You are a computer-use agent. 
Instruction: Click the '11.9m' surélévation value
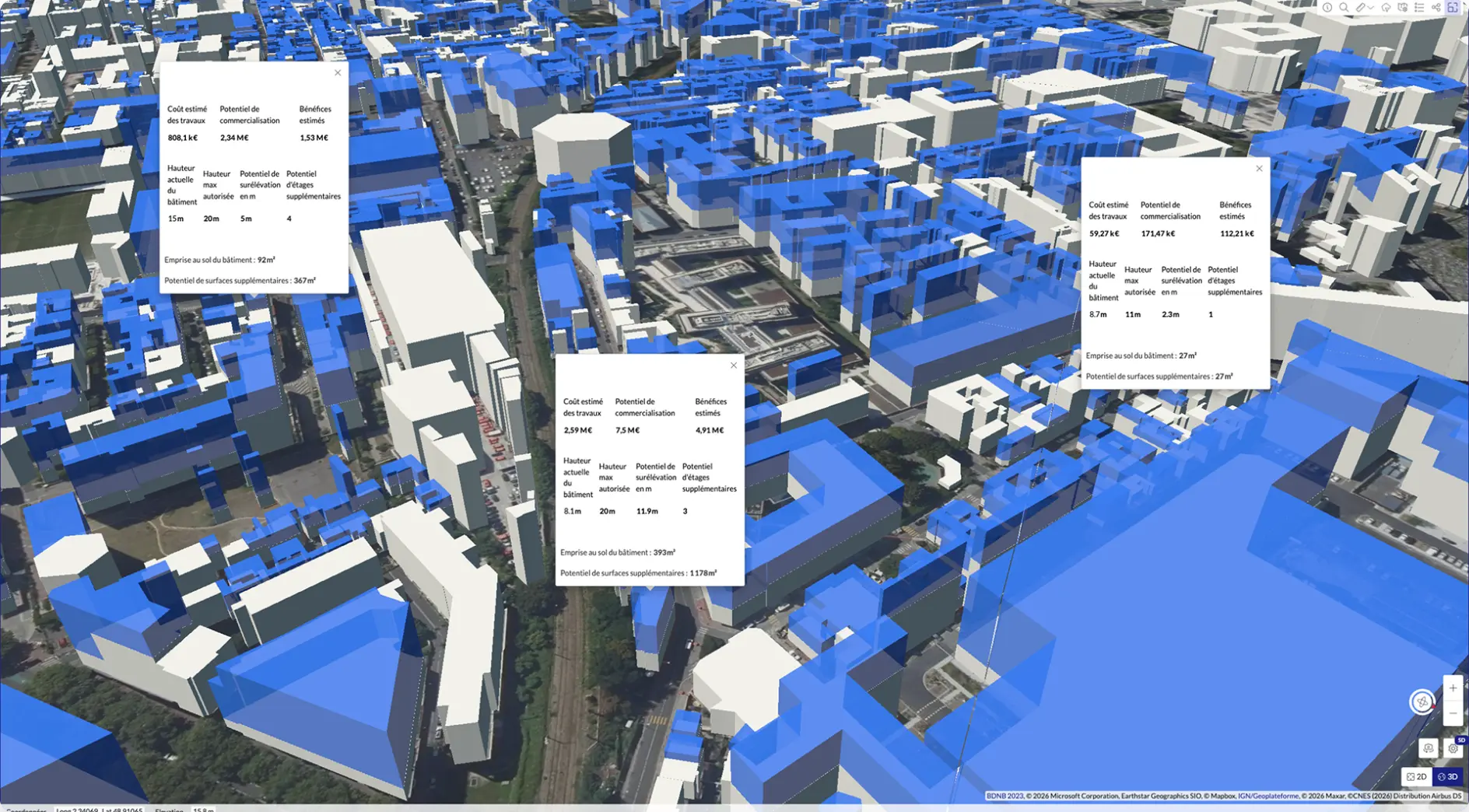coord(647,511)
